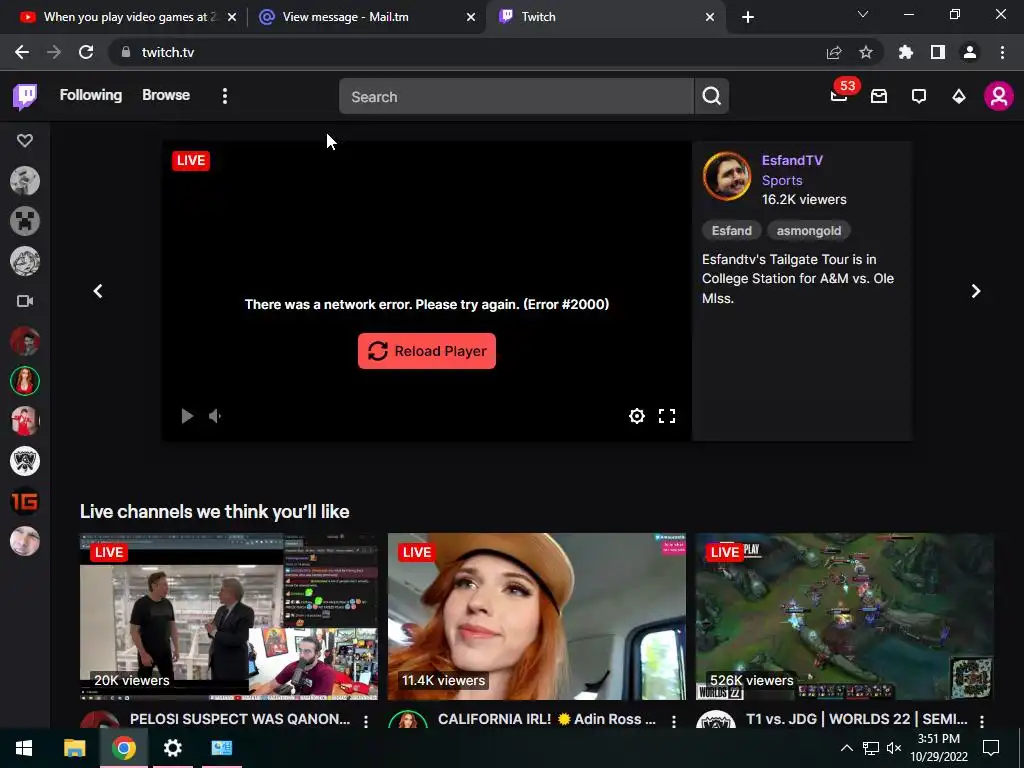Click the Get Bits diamond icon
This screenshot has width=1024, height=768.
[x=959, y=97]
